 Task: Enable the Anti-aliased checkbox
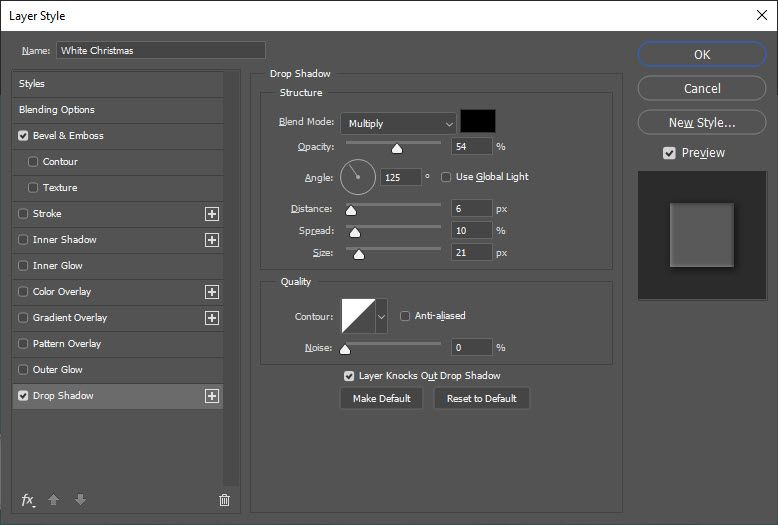[x=405, y=316]
